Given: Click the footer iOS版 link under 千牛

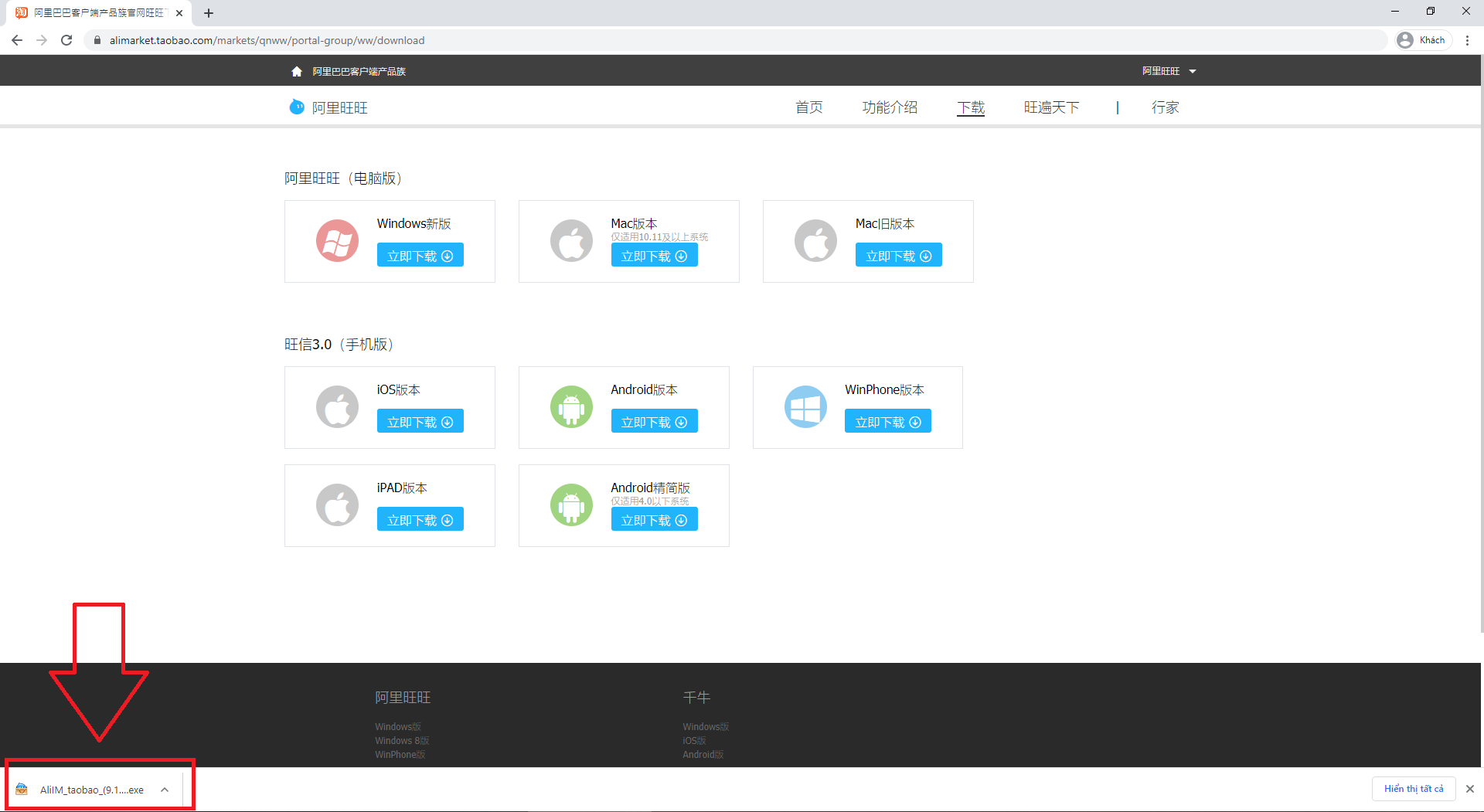Looking at the screenshot, I should coord(694,741).
